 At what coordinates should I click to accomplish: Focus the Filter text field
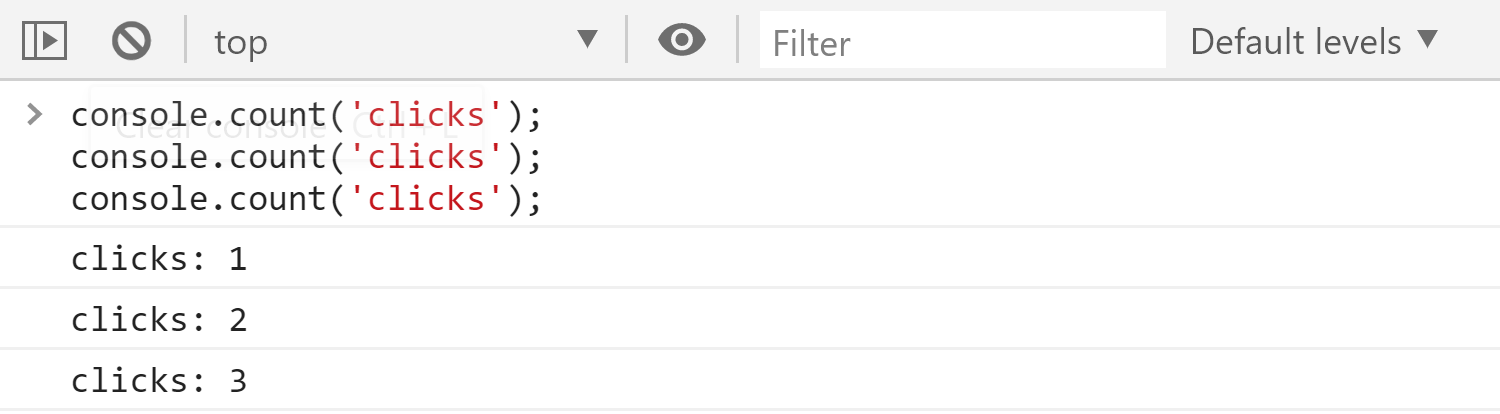click(962, 42)
